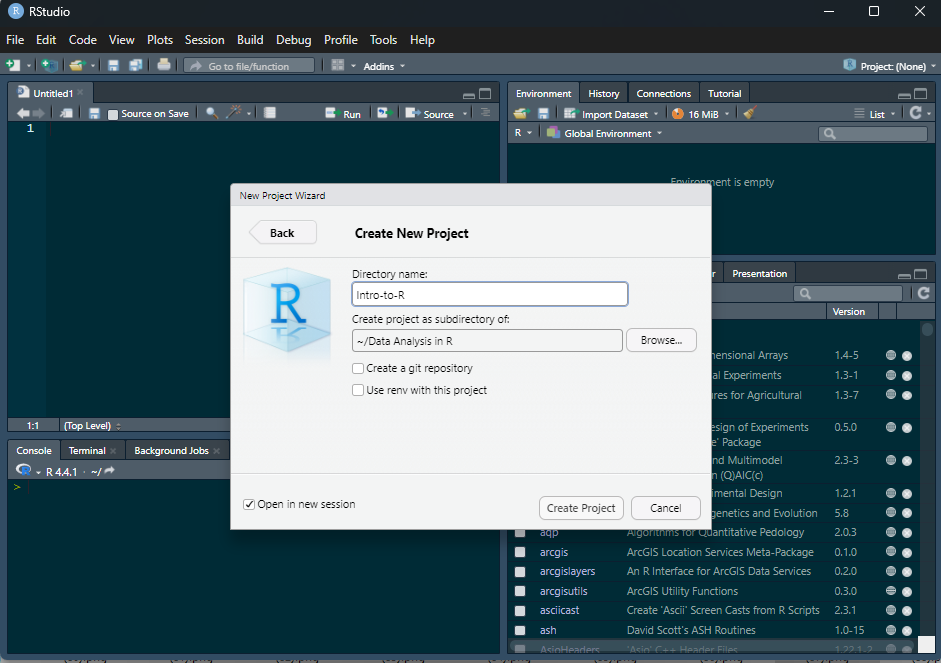
Task: Click the Packages pane vertical scrollbar
Action: [927, 480]
